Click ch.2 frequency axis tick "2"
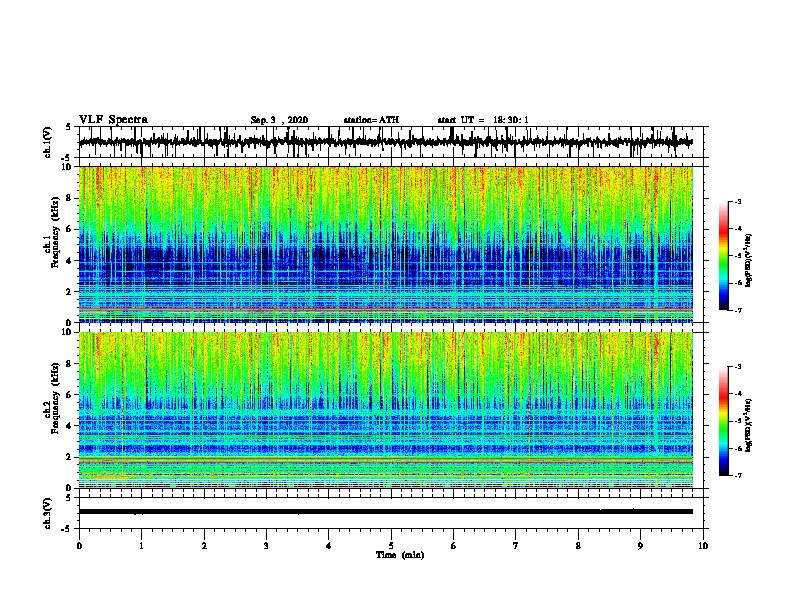 pos(70,457)
